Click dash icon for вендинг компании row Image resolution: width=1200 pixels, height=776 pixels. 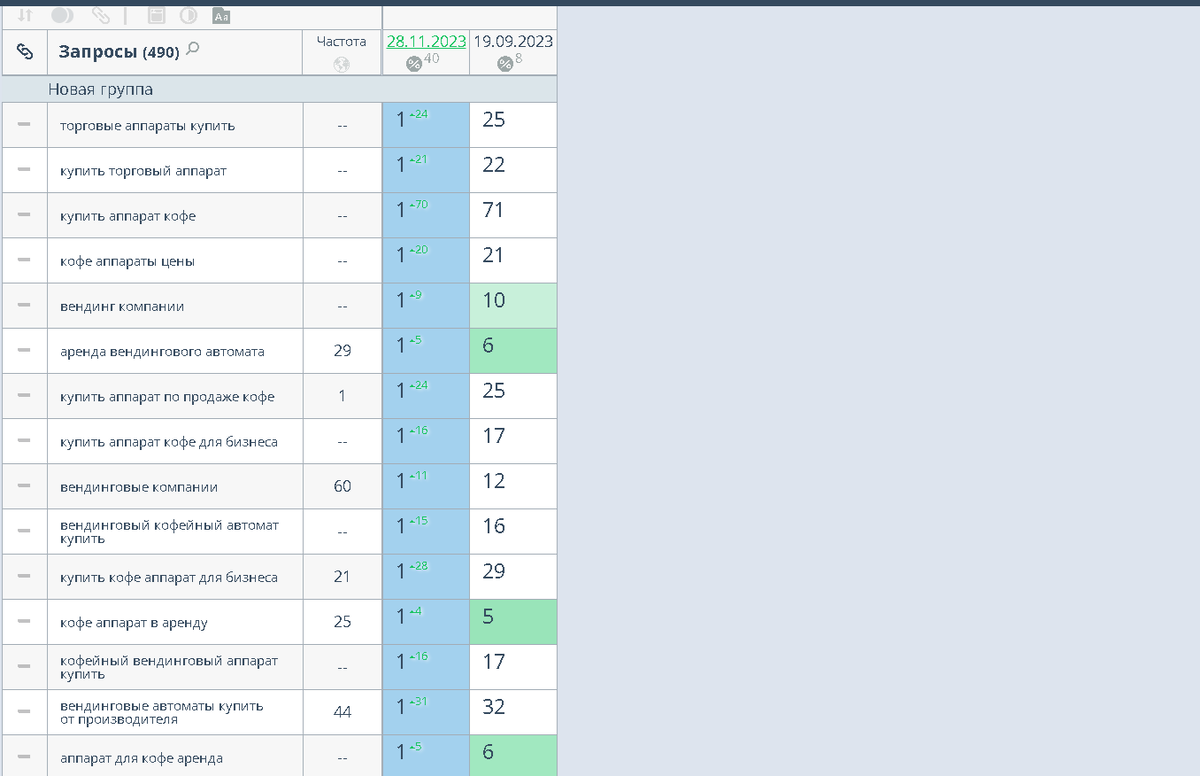24,306
